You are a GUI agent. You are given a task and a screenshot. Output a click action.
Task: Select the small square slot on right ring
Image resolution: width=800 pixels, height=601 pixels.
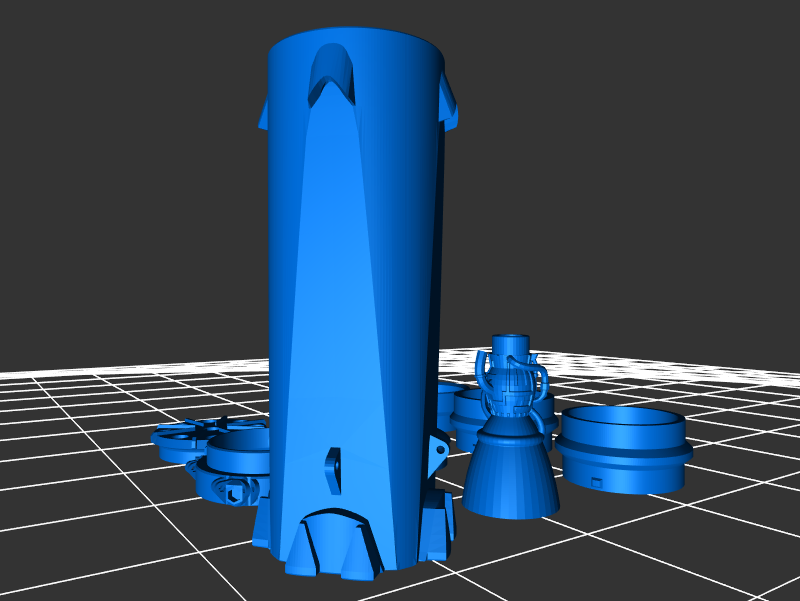click(596, 482)
